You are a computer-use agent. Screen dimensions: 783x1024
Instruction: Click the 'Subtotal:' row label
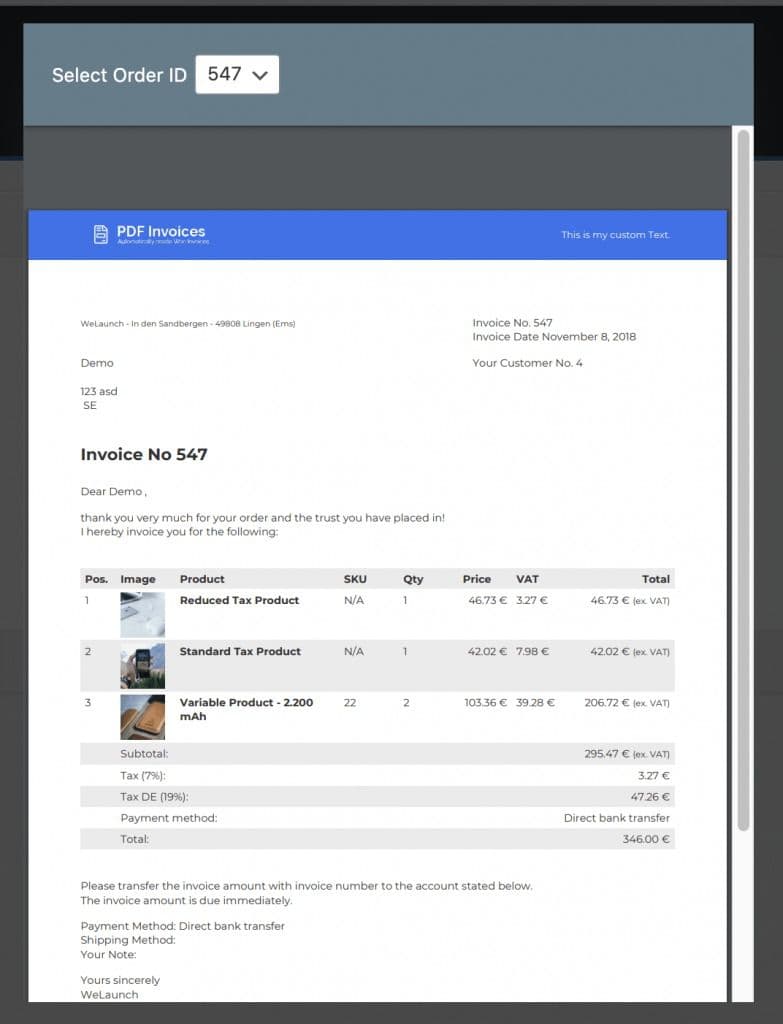tap(144, 754)
